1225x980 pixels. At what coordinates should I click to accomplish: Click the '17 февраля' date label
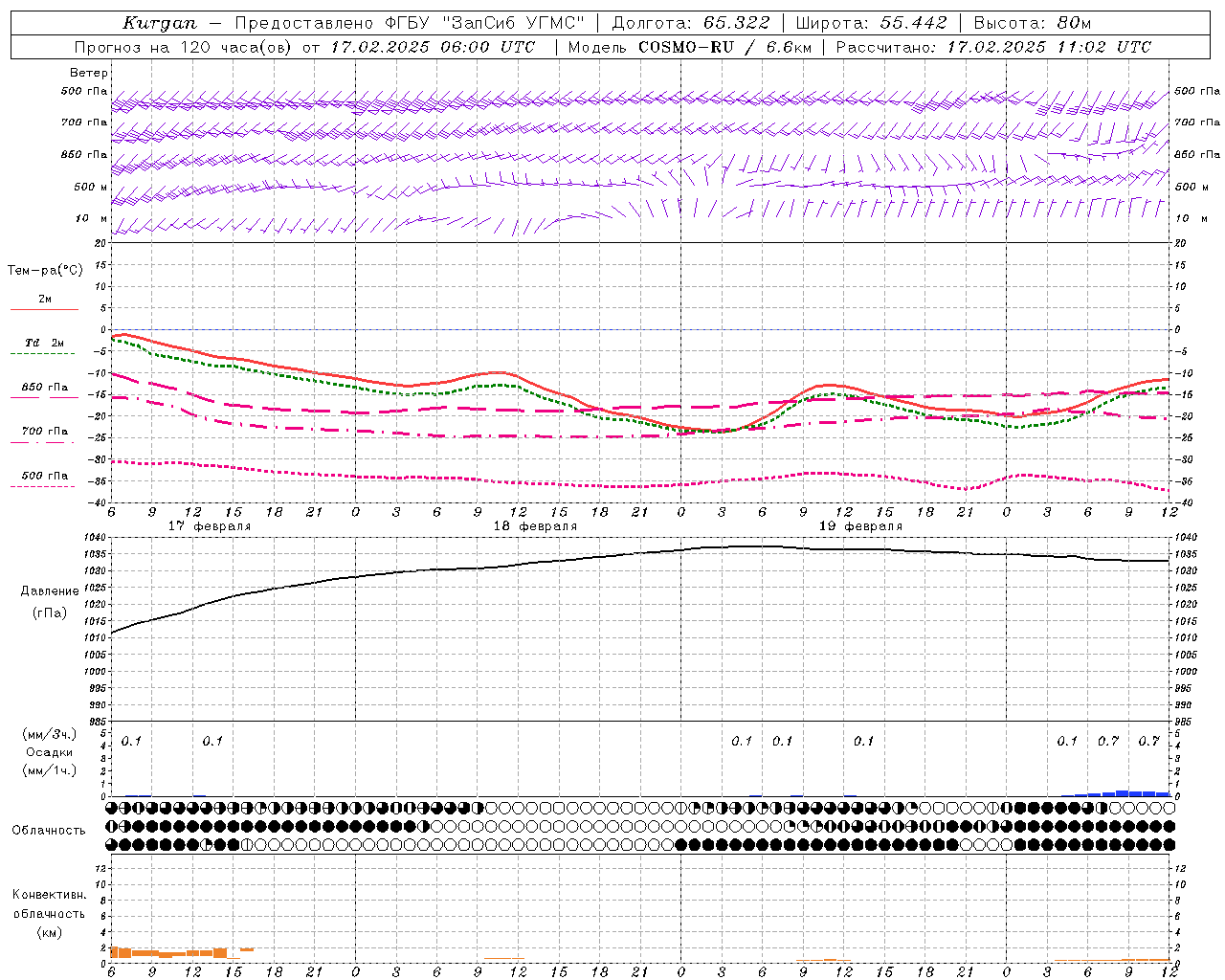210,526
